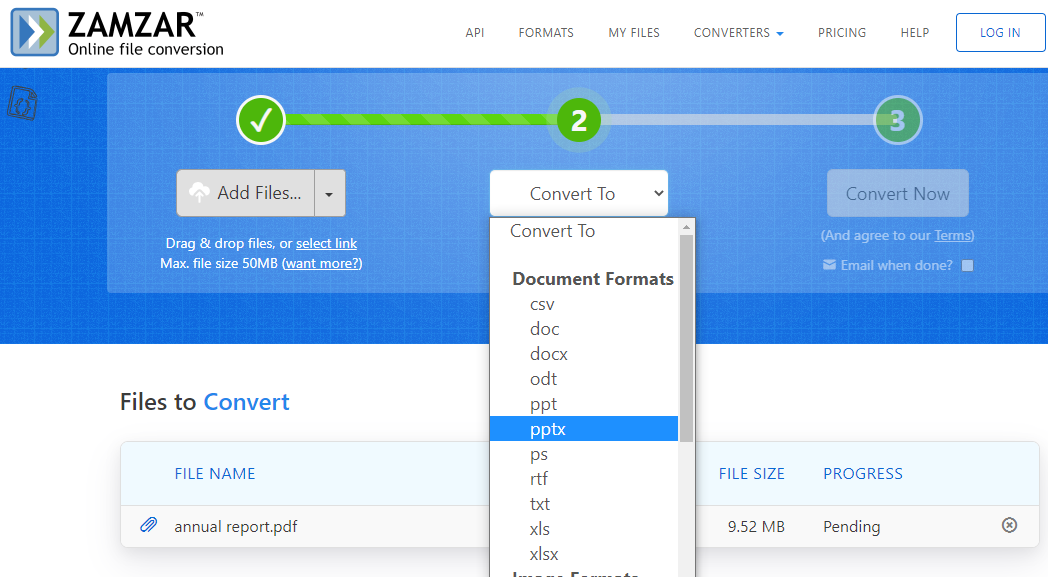Click the Add Files button
This screenshot has width=1048, height=577.
pyautogui.click(x=245, y=193)
